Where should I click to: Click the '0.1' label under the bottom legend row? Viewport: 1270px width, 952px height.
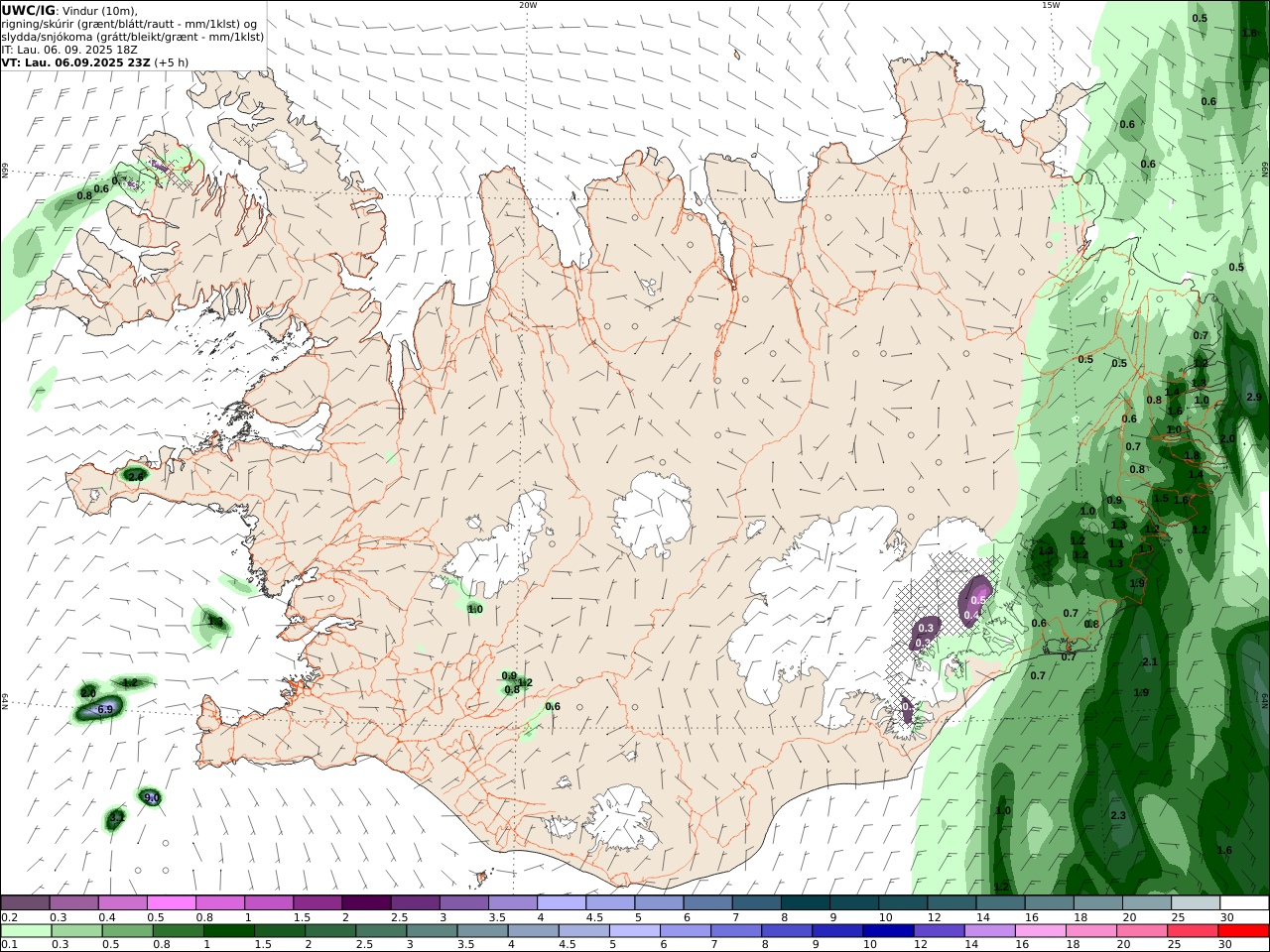9,945
